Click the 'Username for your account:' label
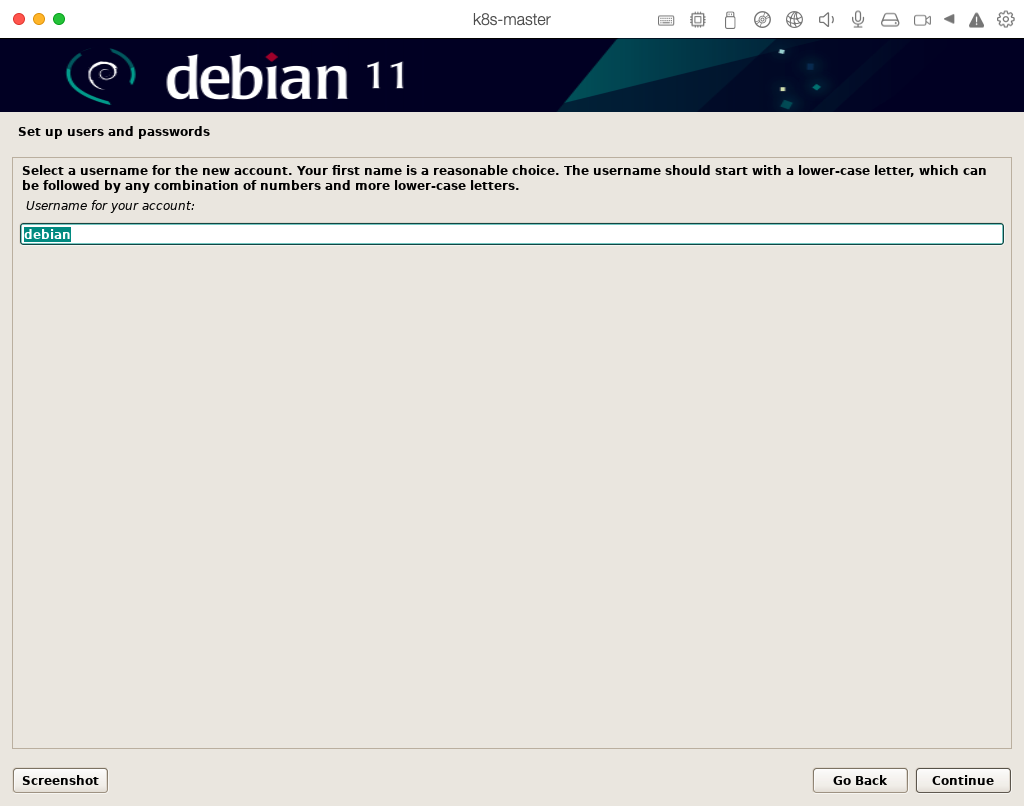Screen dimensions: 1024x806 click(x=110, y=206)
